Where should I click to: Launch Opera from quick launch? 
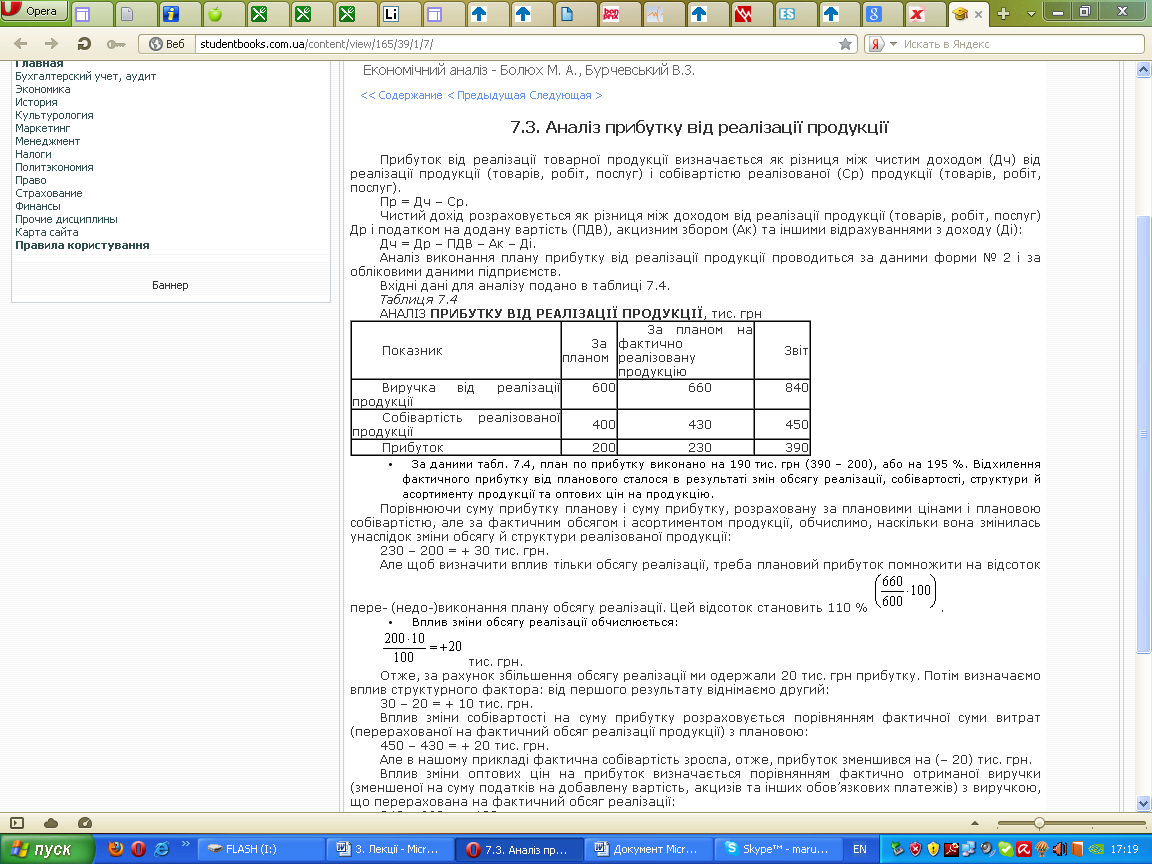[x=138, y=849]
